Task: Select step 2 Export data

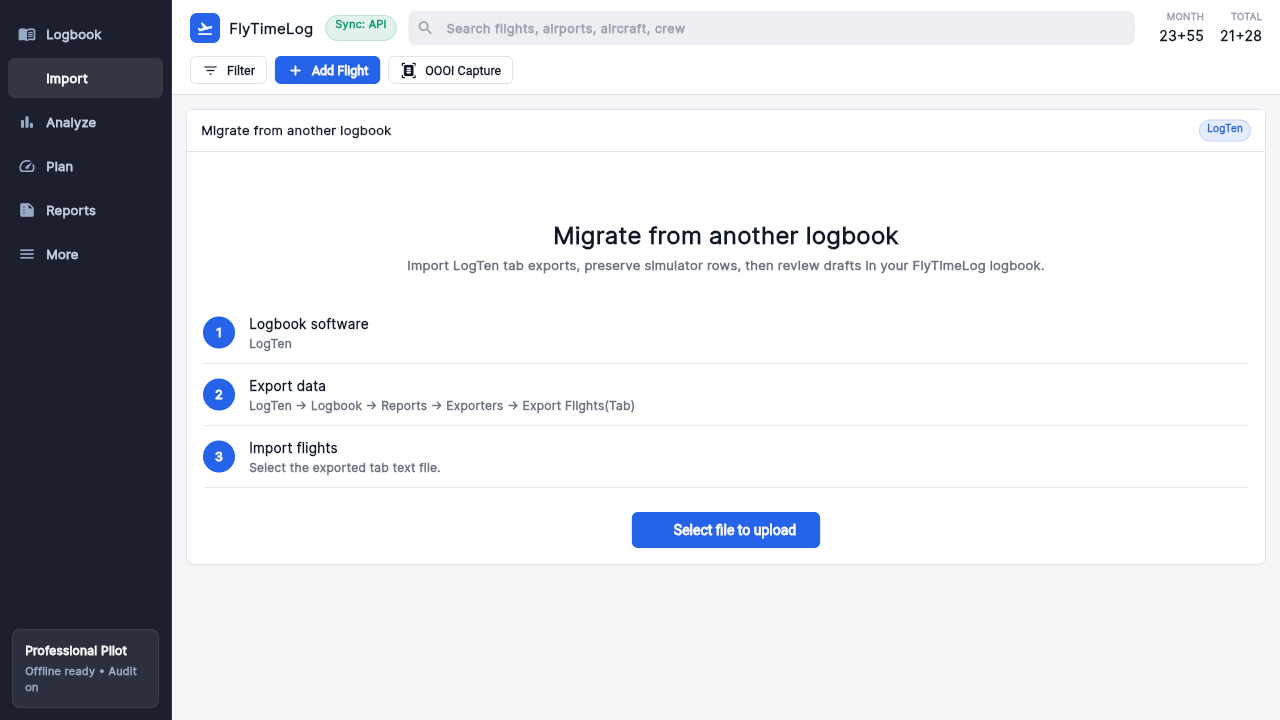Action: coord(726,395)
